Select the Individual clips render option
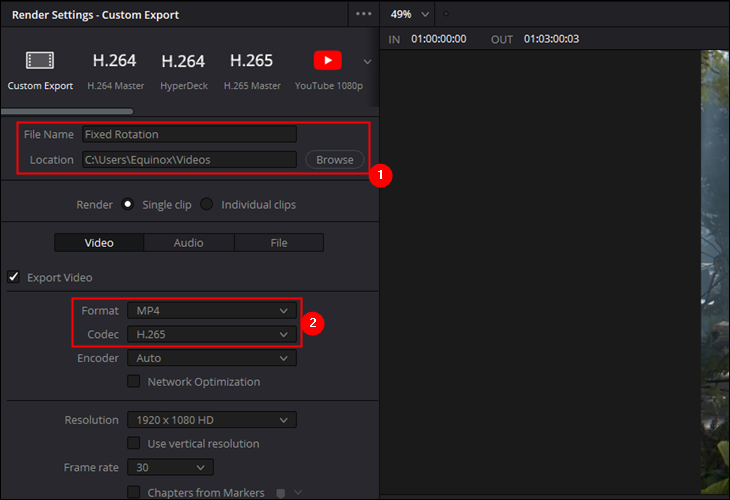Image resolution: width=730 pixels, height=500 pixels. (x=207, y=205)
